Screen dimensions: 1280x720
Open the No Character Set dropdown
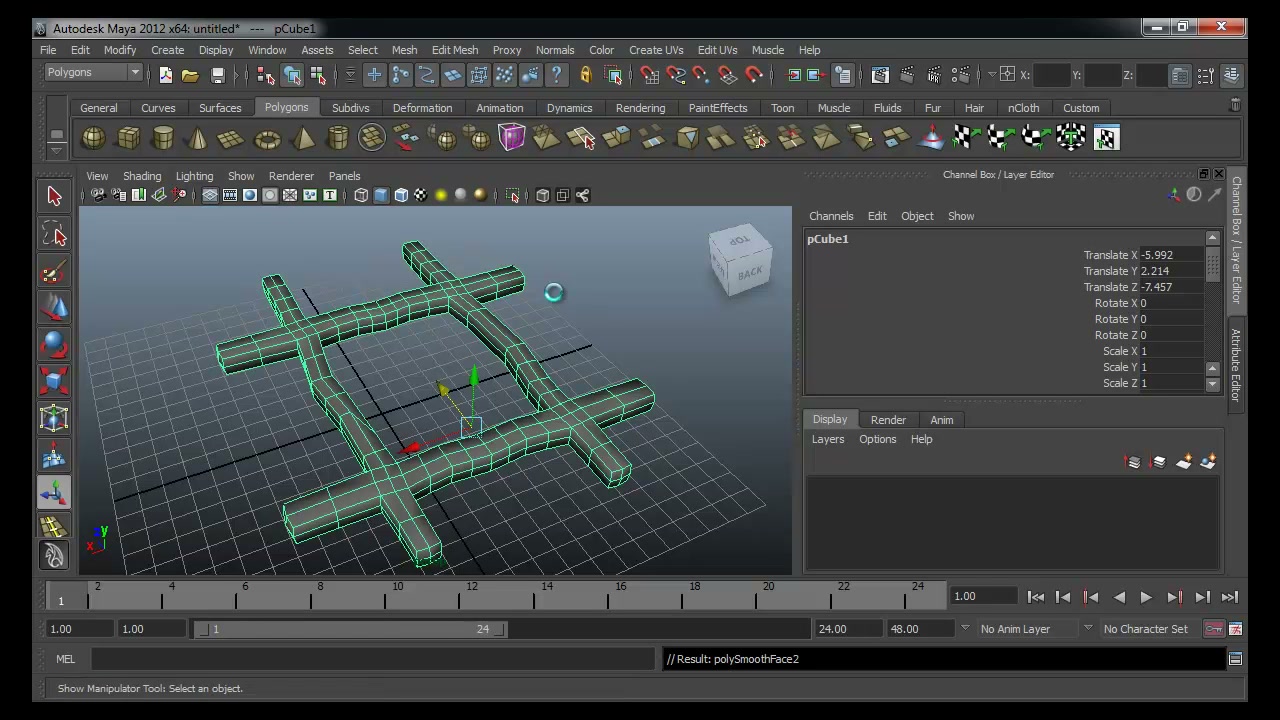[1149, 629]
